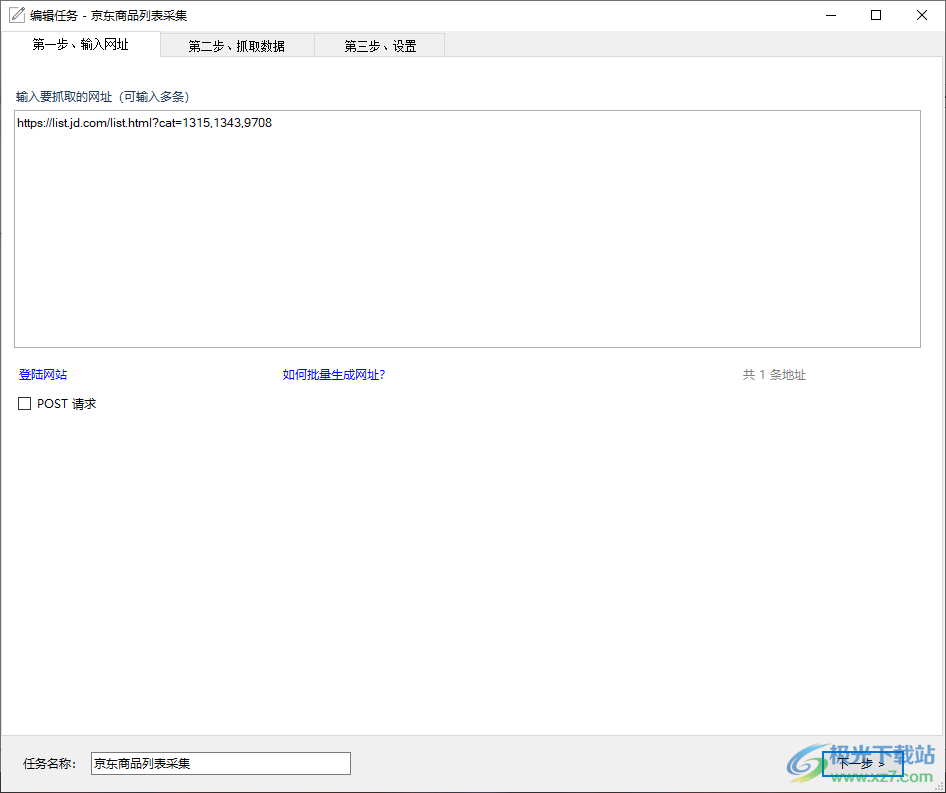Screen dimensions: 946x793
Task: Close the 编辑任务 window
Action: tap(922, 15)
